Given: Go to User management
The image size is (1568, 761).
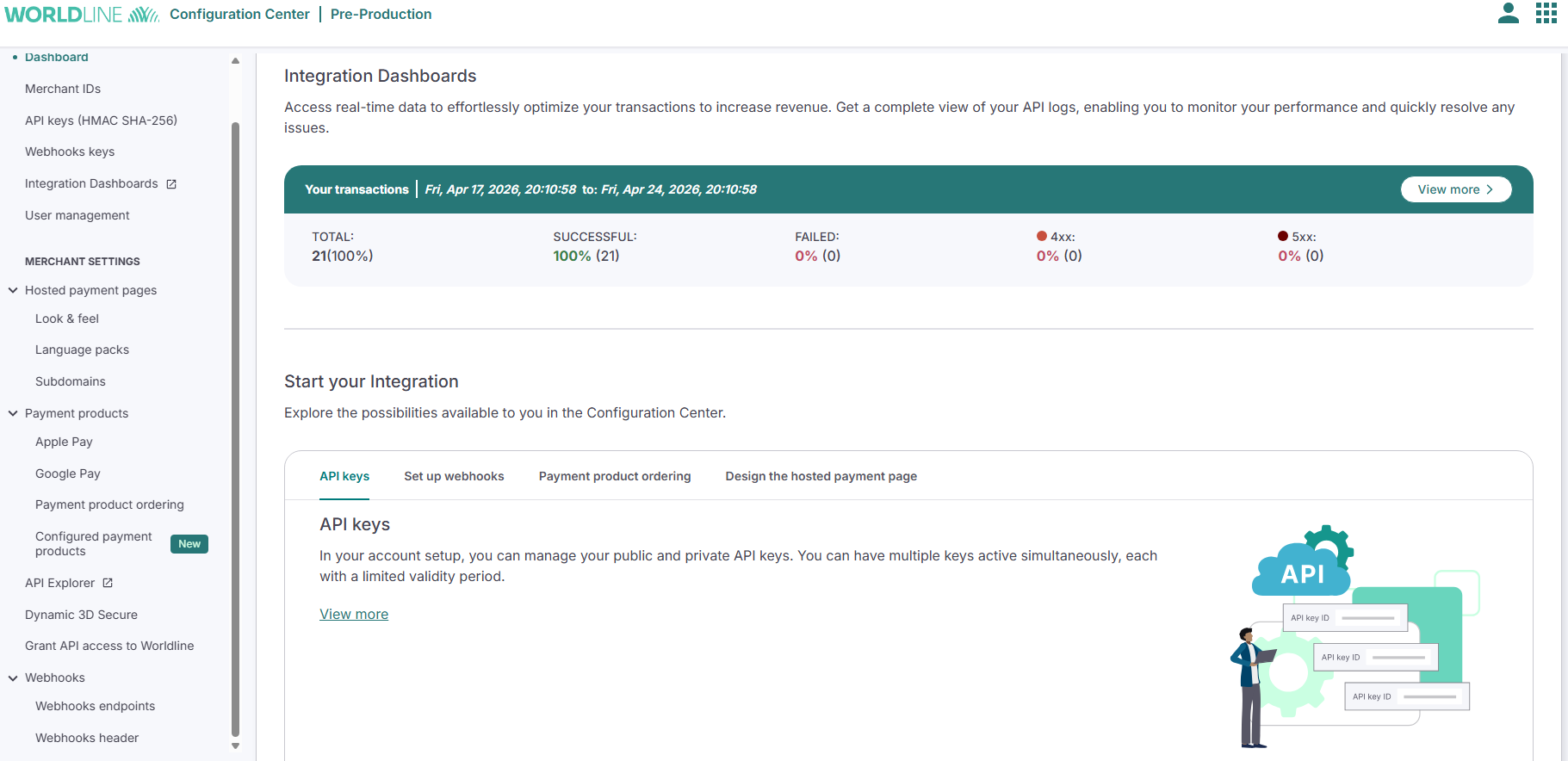Looking at the screenshot, I should 77,215.
